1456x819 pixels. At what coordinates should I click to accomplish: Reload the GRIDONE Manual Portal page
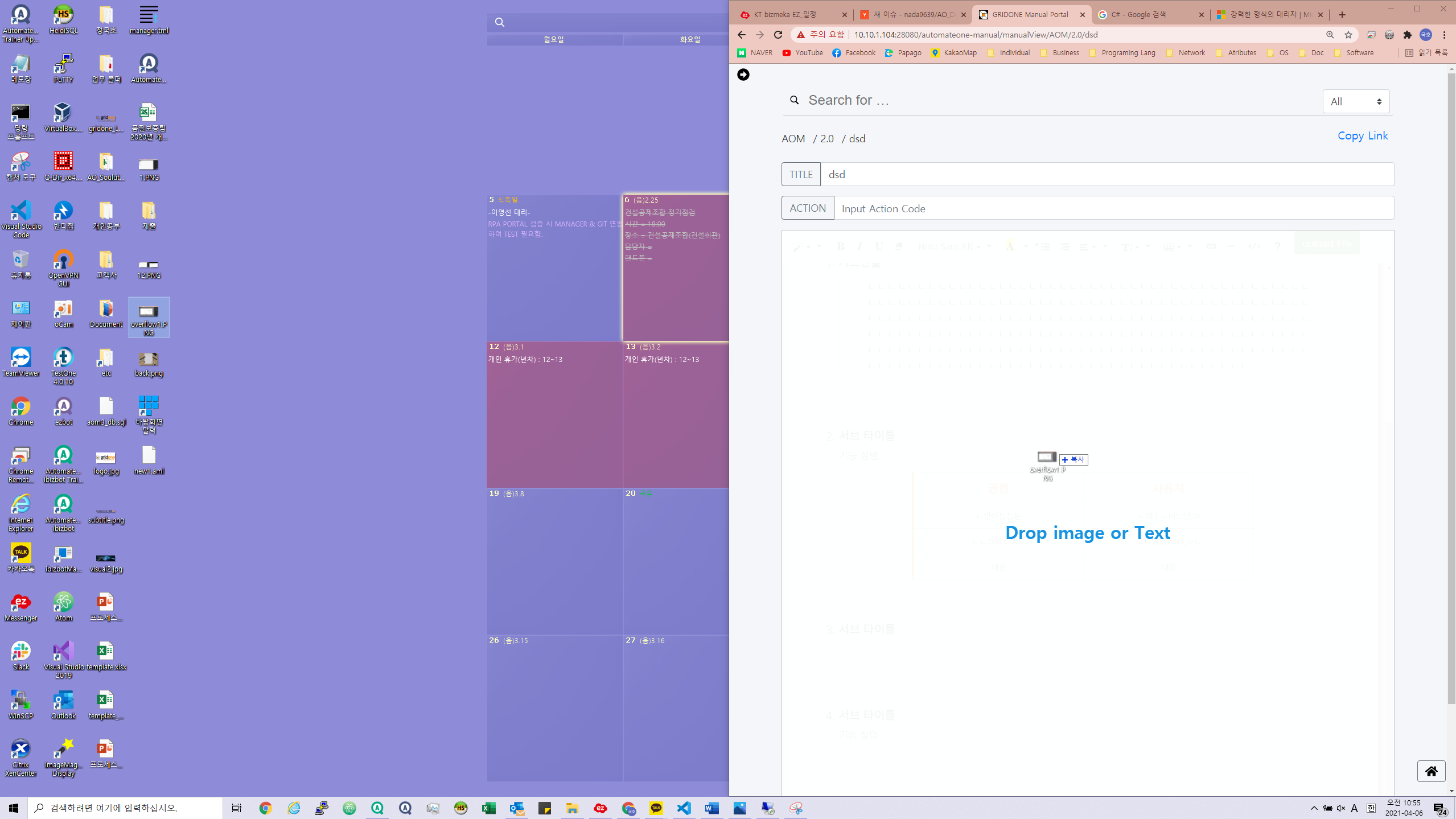point(778,35)
